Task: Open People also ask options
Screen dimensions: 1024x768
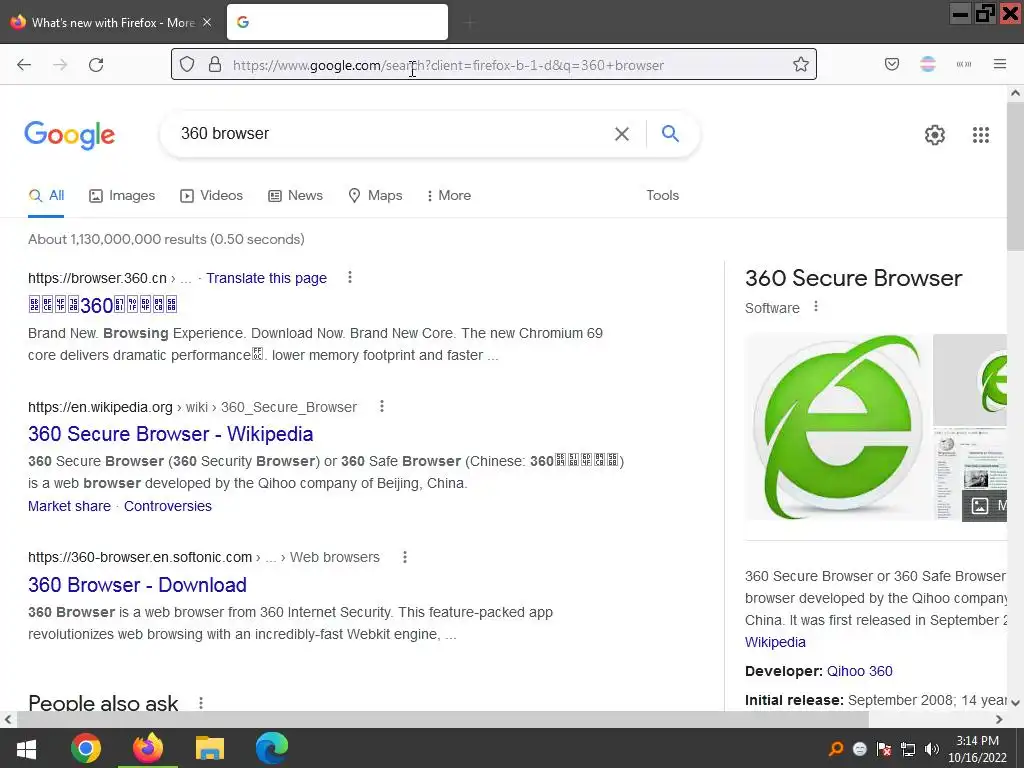Action: (201, 703)
